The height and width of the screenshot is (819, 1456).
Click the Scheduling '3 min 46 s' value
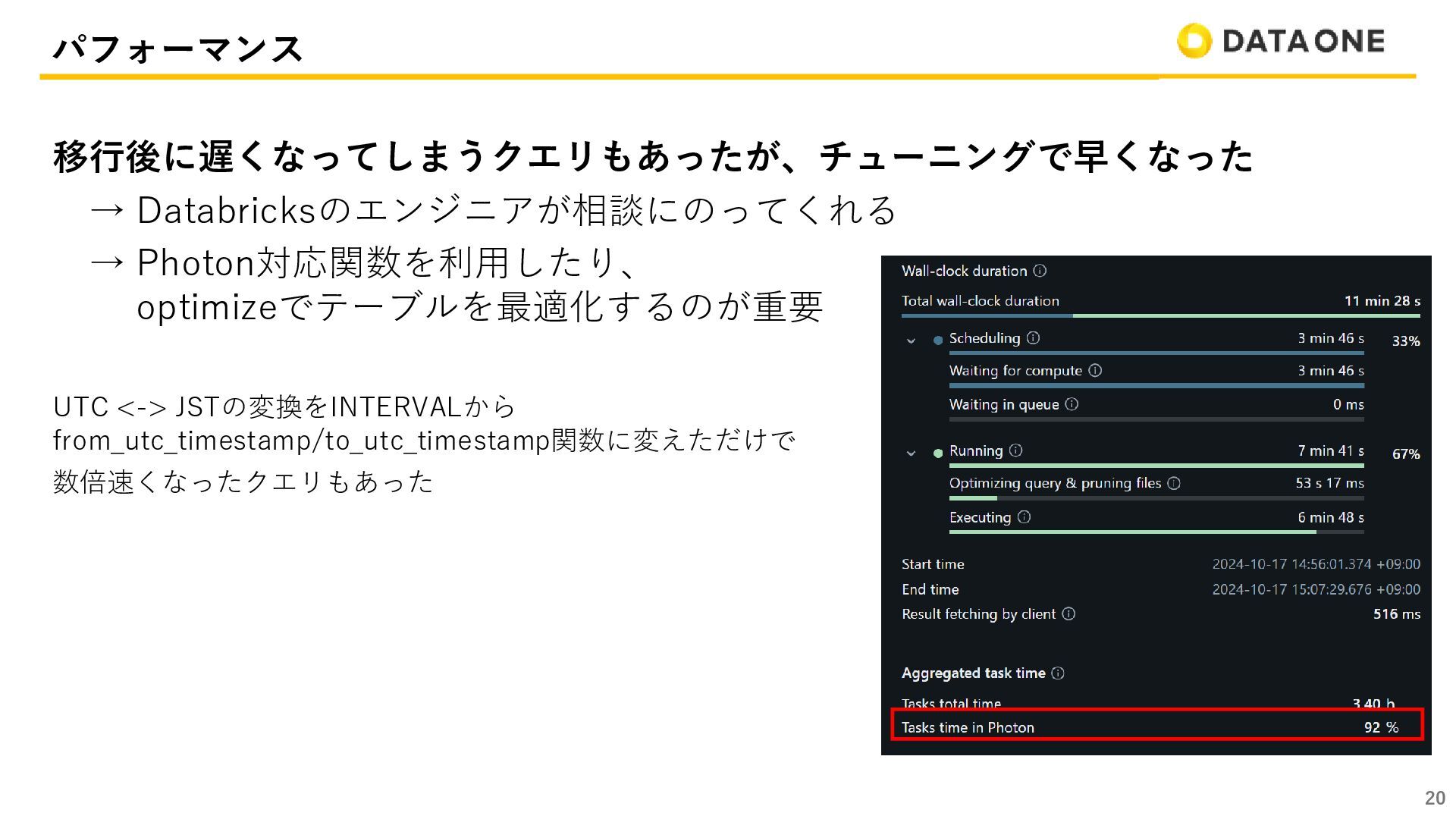(x=1331, y=338)
